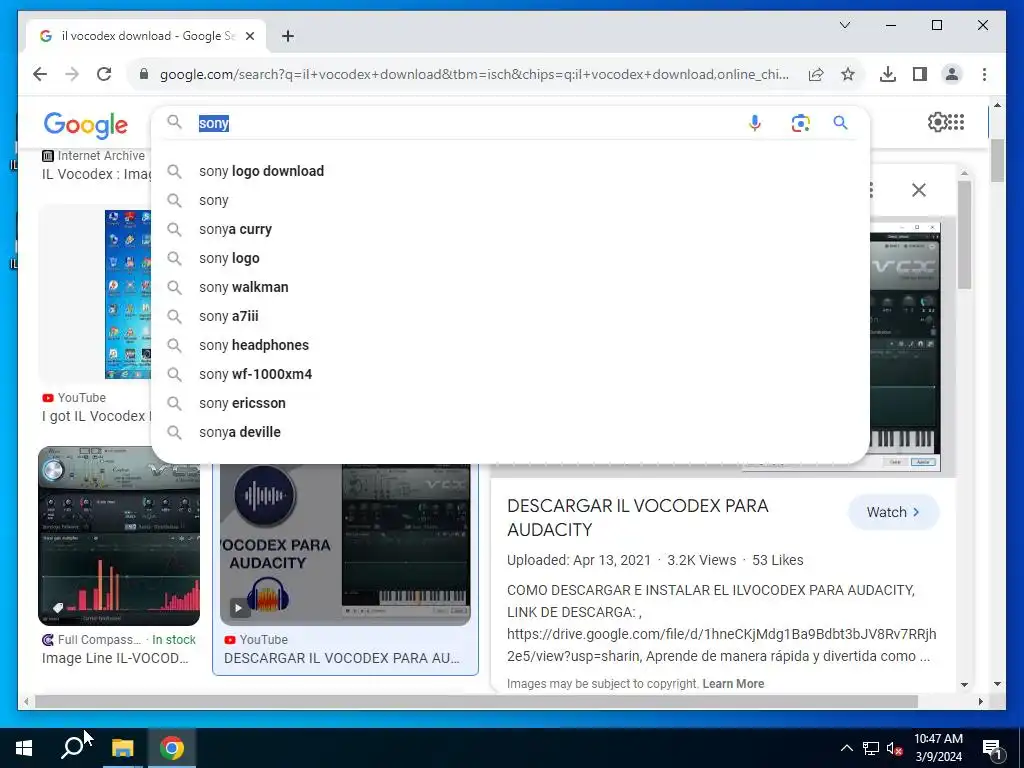Screen dimensions: 1024x768
Task: Share this page using the share icon
Action: [816, 74]
